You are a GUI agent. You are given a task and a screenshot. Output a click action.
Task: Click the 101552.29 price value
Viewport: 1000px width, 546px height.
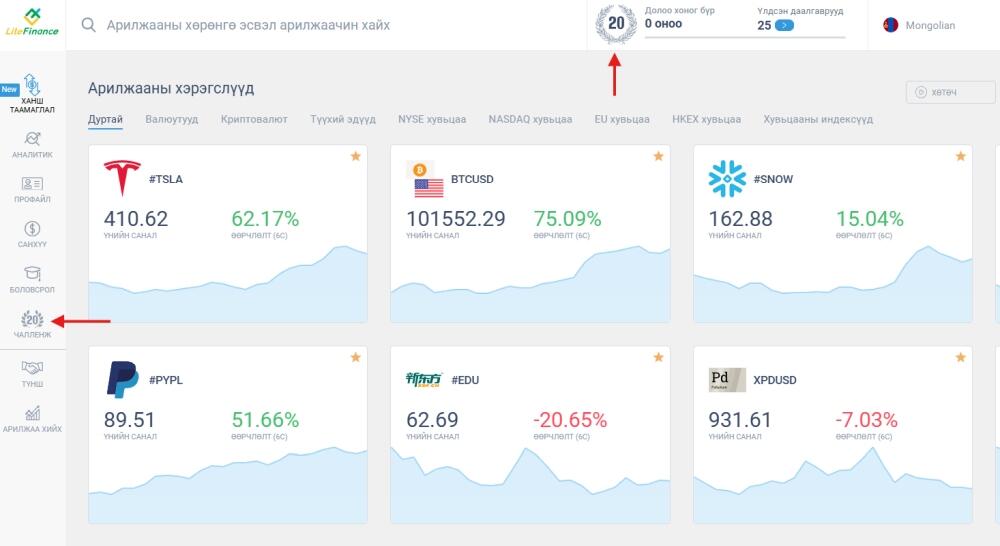coord(455,219)
